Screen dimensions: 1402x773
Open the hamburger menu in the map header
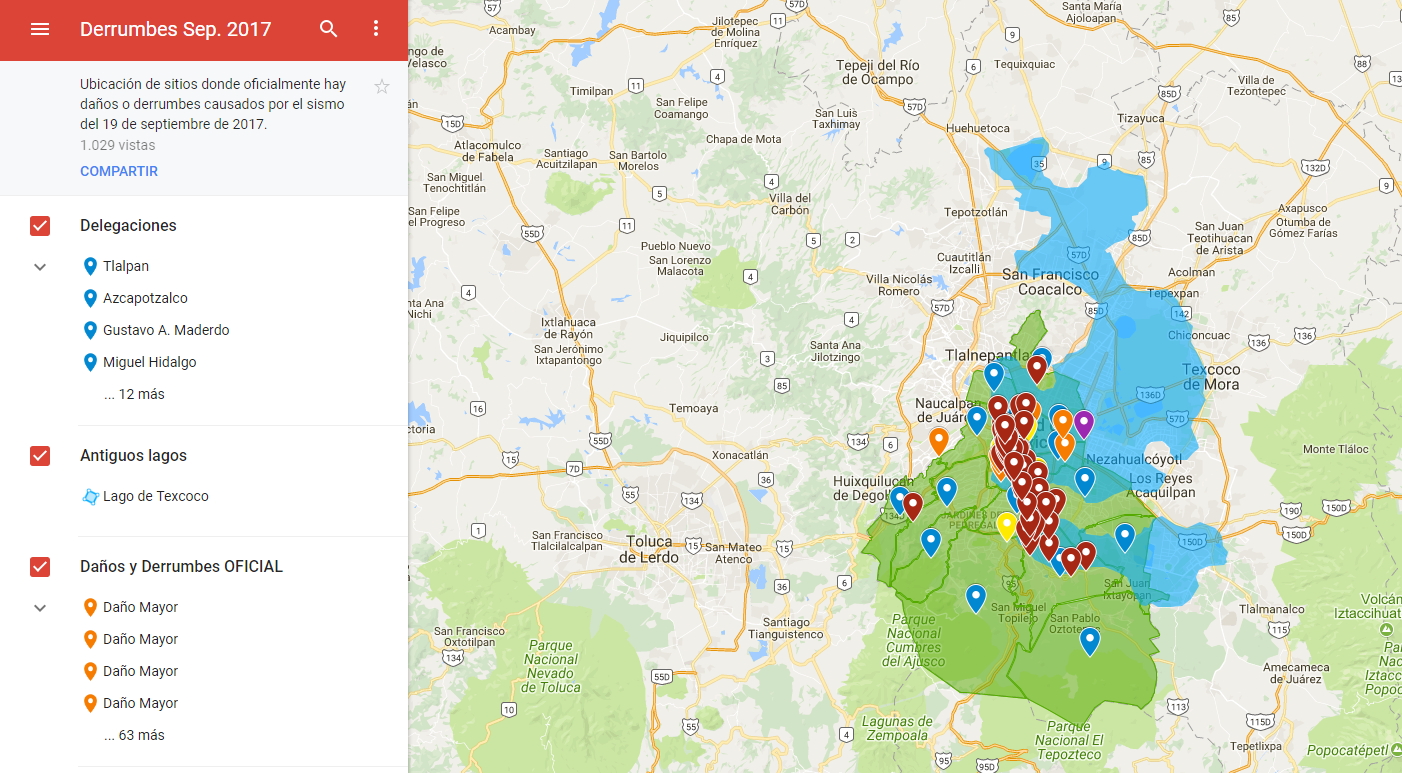(39, 29)
